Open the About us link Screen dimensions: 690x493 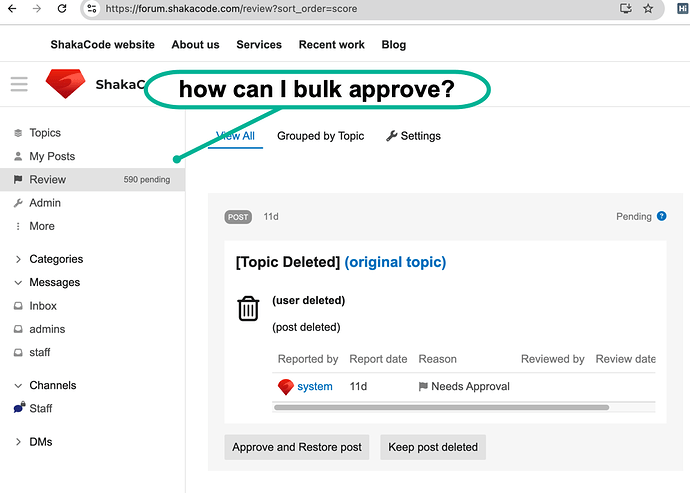195,44
